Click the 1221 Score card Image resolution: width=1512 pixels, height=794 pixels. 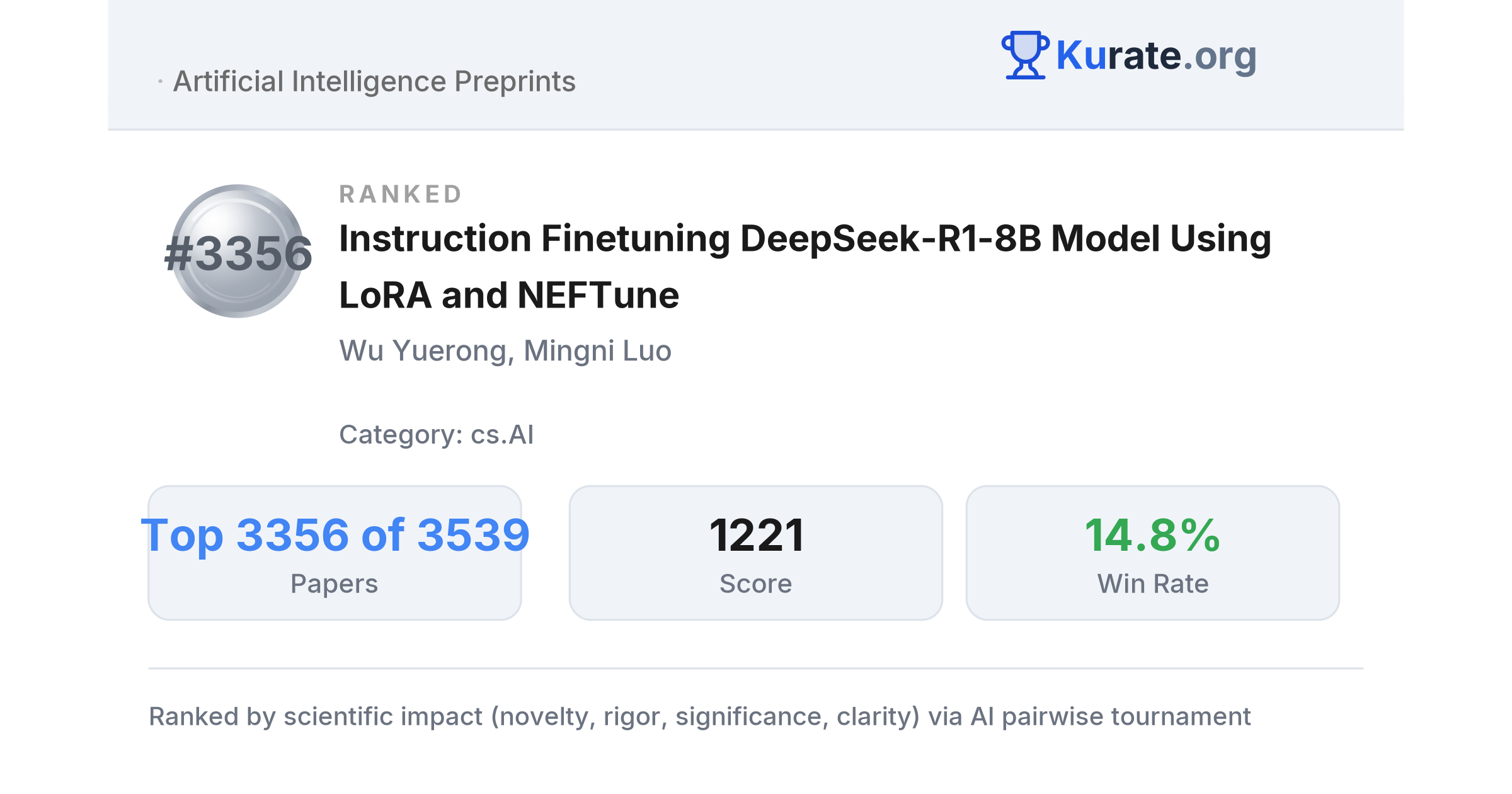[x=755, y=553]
